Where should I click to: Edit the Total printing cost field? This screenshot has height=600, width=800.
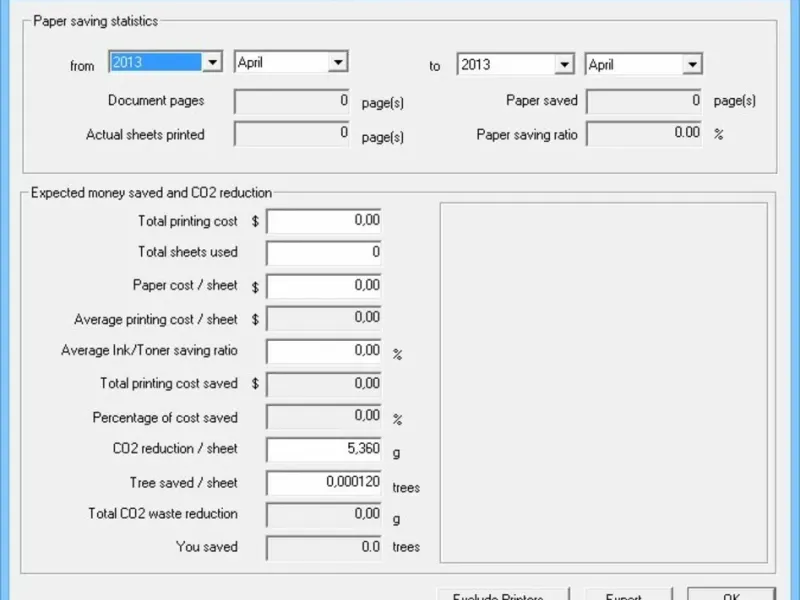323,221
